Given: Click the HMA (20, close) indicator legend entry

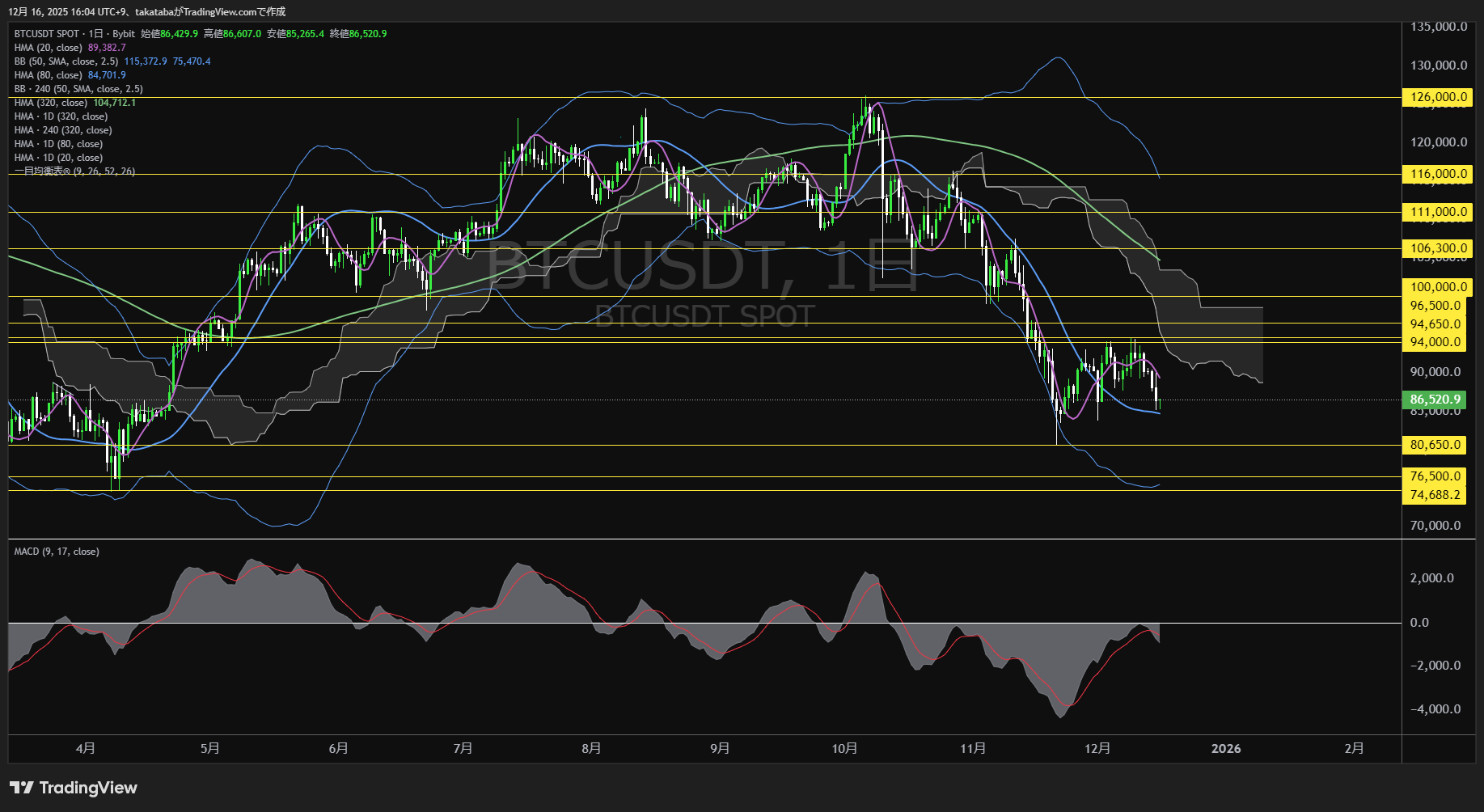Looking at the screenshot, I should pos(49,48).
